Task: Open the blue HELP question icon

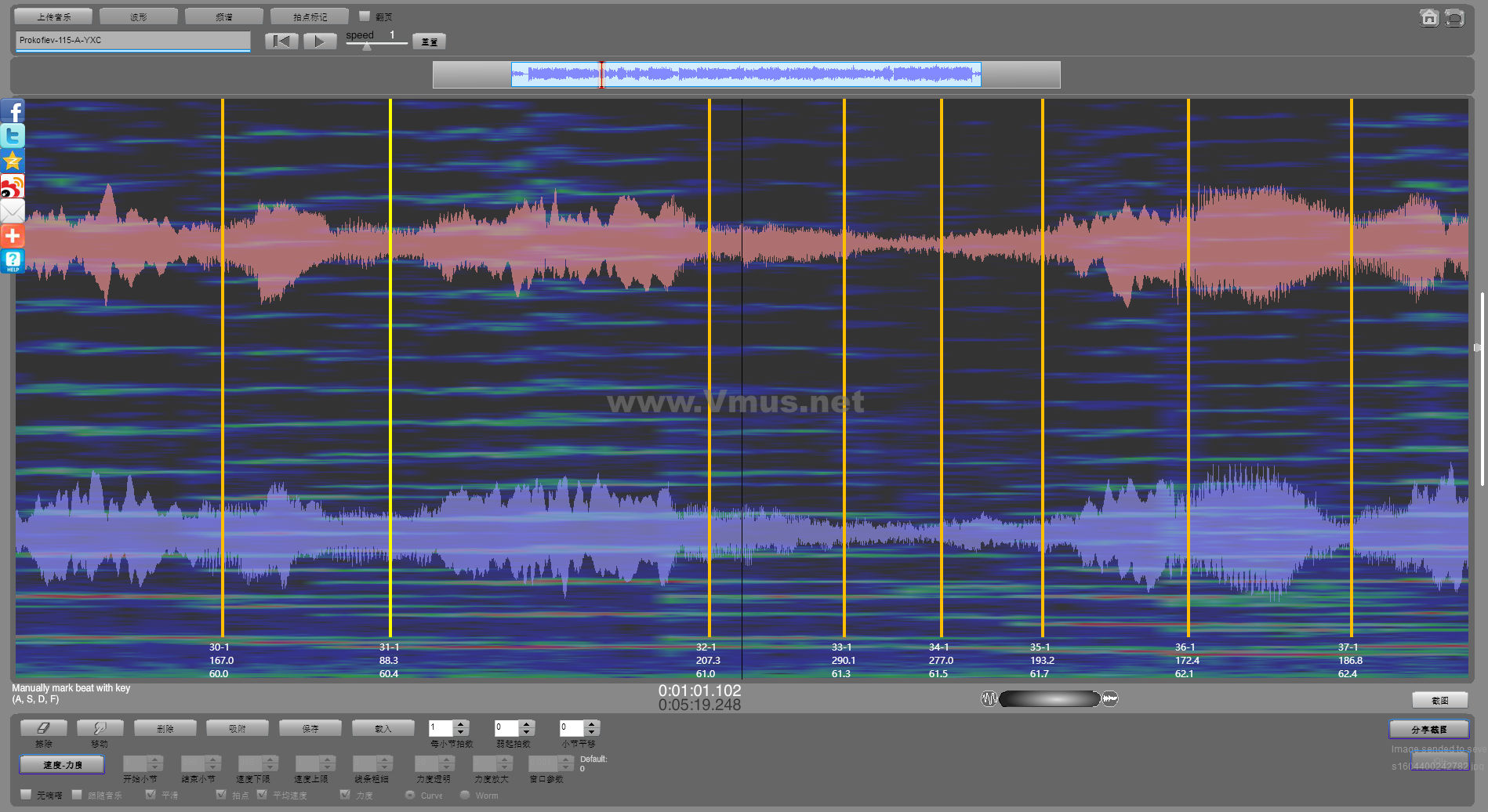Action: click(13, 261)
